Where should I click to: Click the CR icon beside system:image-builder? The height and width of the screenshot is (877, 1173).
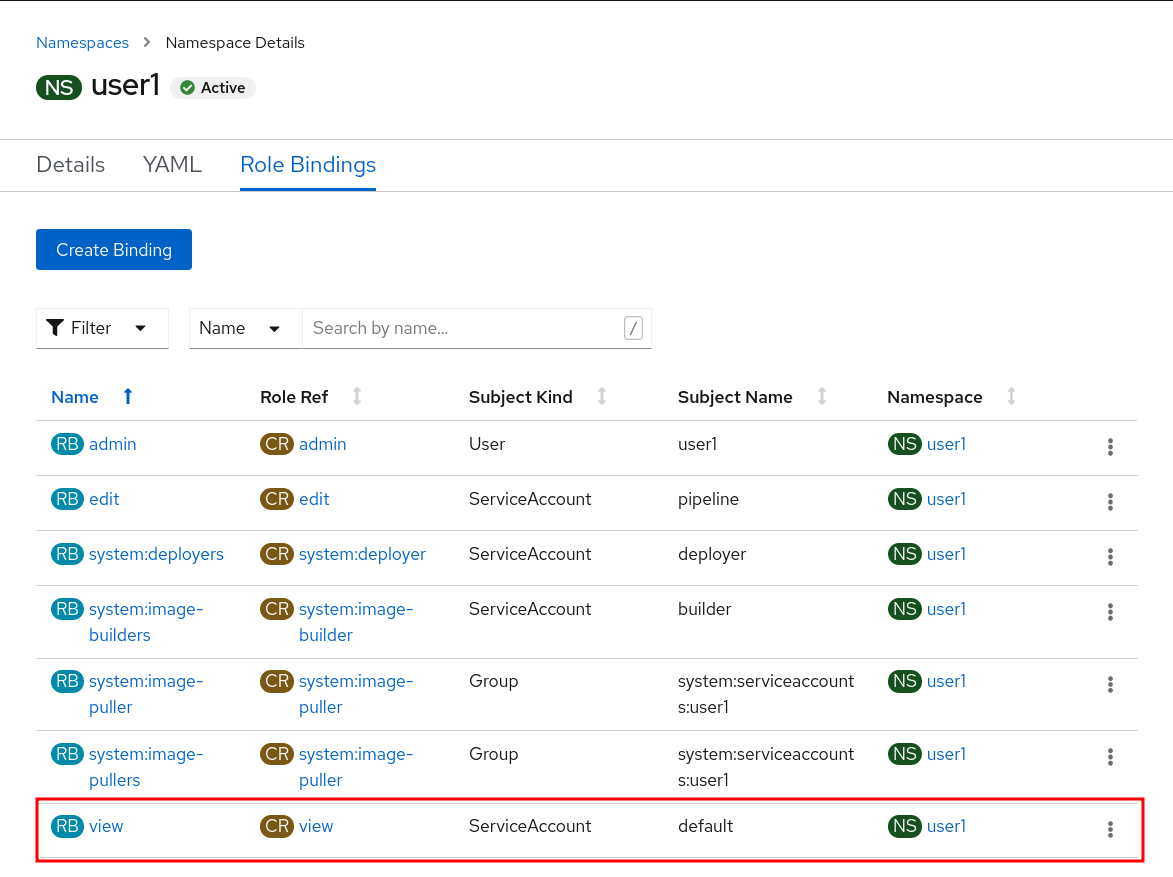[x=276, y=609]
